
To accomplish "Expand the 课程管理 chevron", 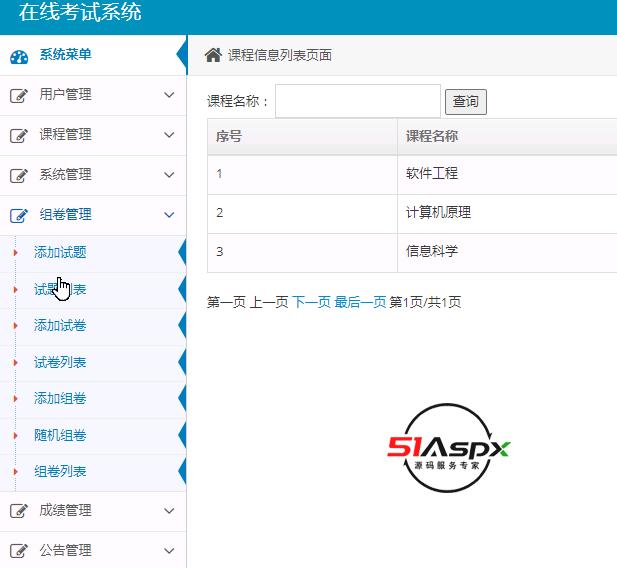I will click(169, 135).
